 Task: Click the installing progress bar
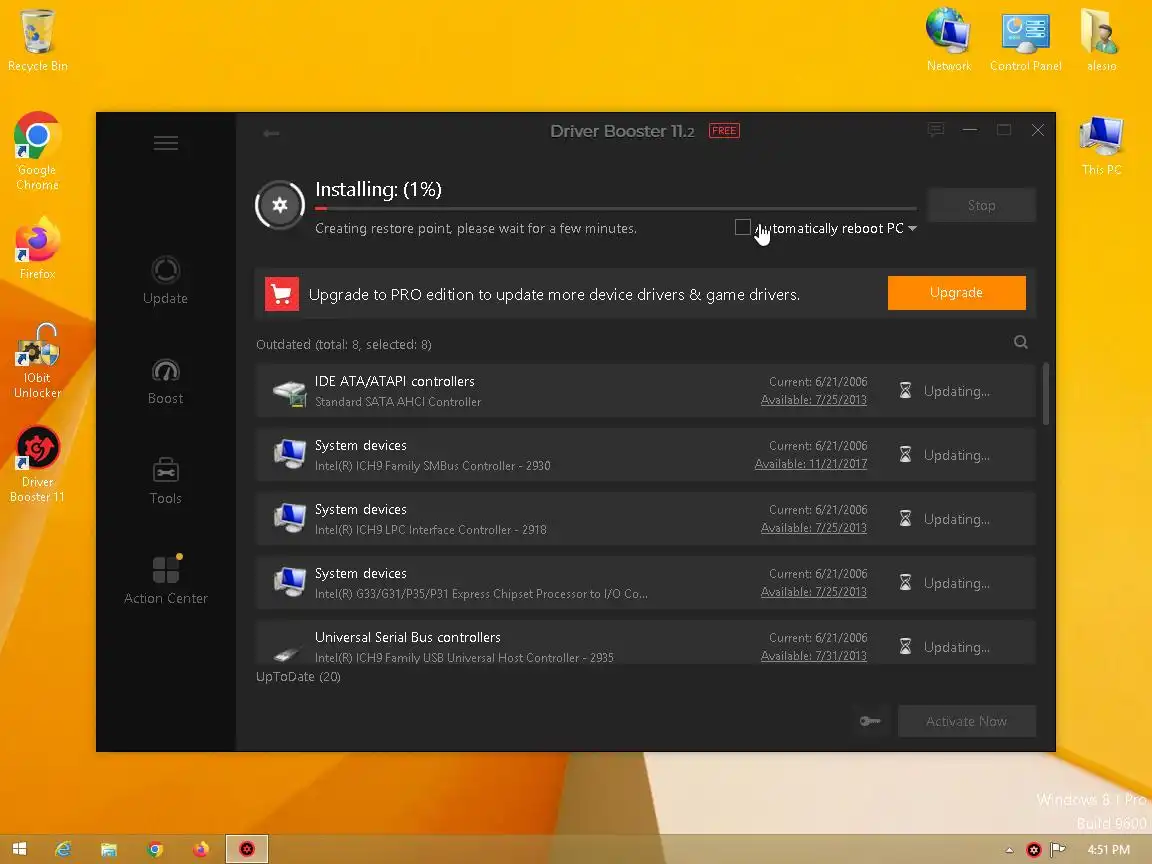point(616,209)
